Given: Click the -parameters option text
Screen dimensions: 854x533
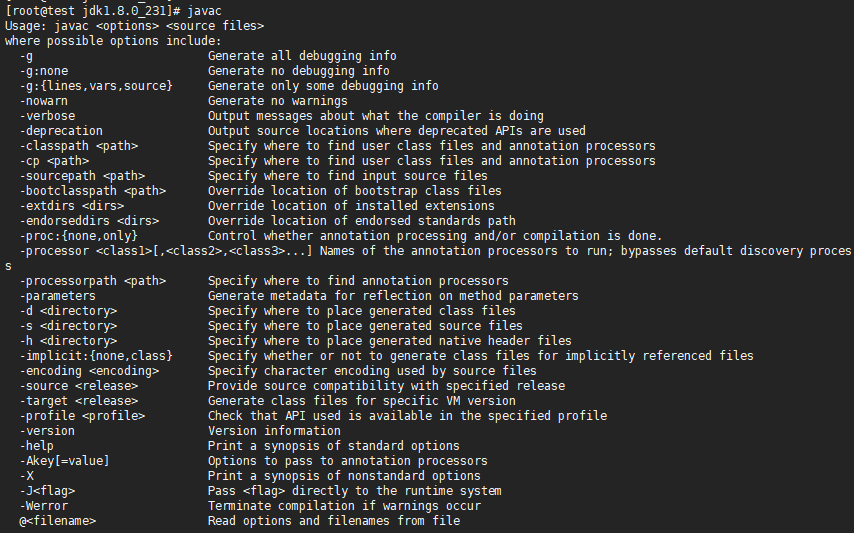Looking at the screenshot, I should click(57, 296).
